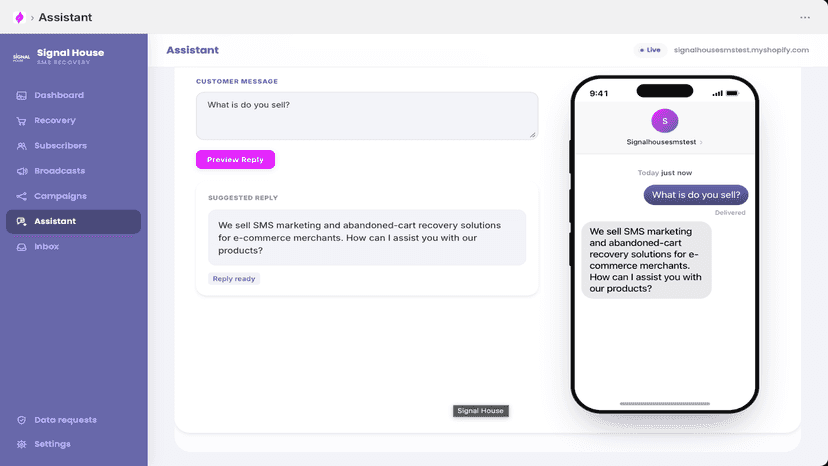Open the three-dot more options menu
Image resolution: width=828 pixels, height=466 pixels.
(805, 17)
